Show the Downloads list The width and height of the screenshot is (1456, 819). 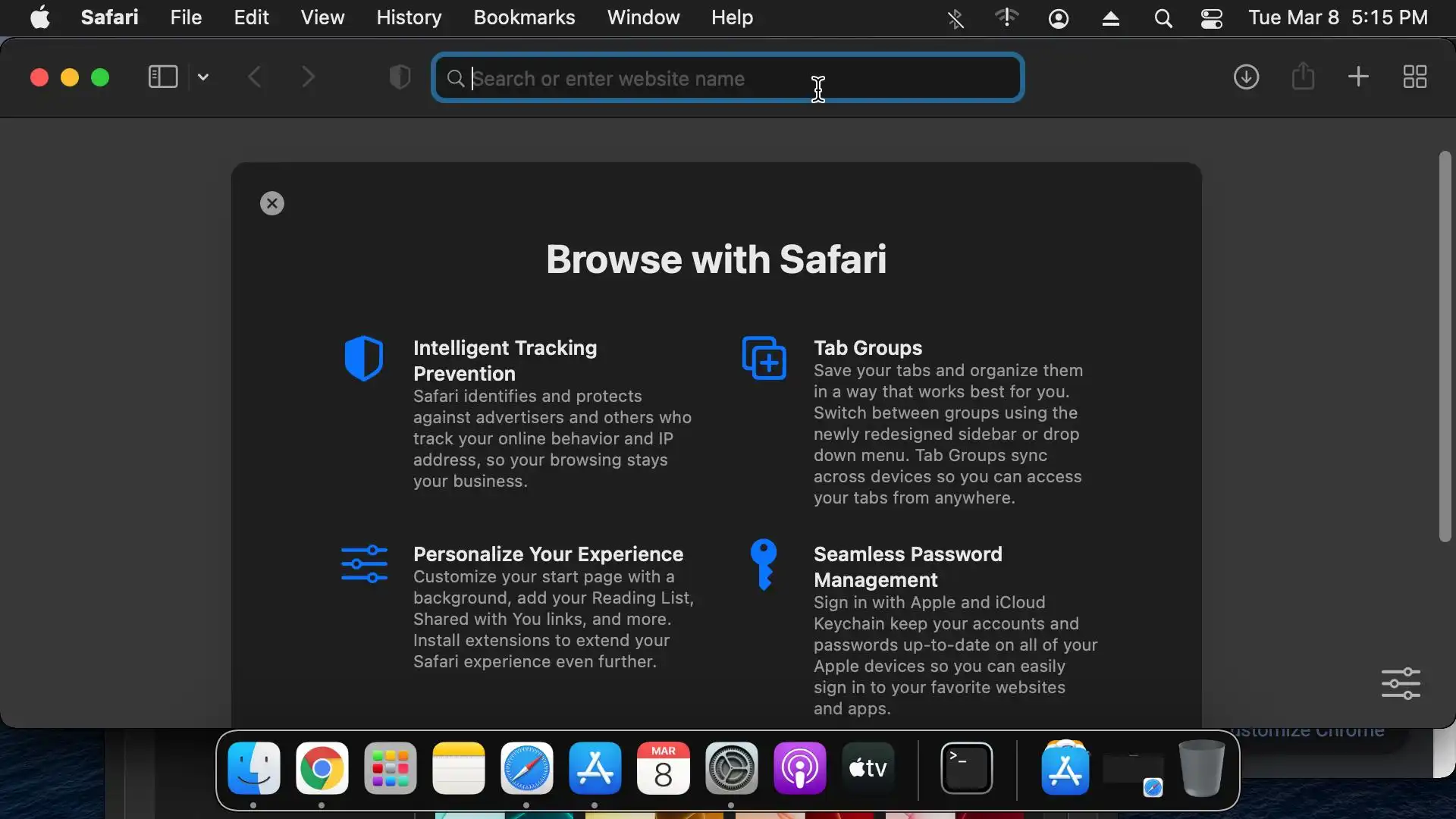point(1246,77)
